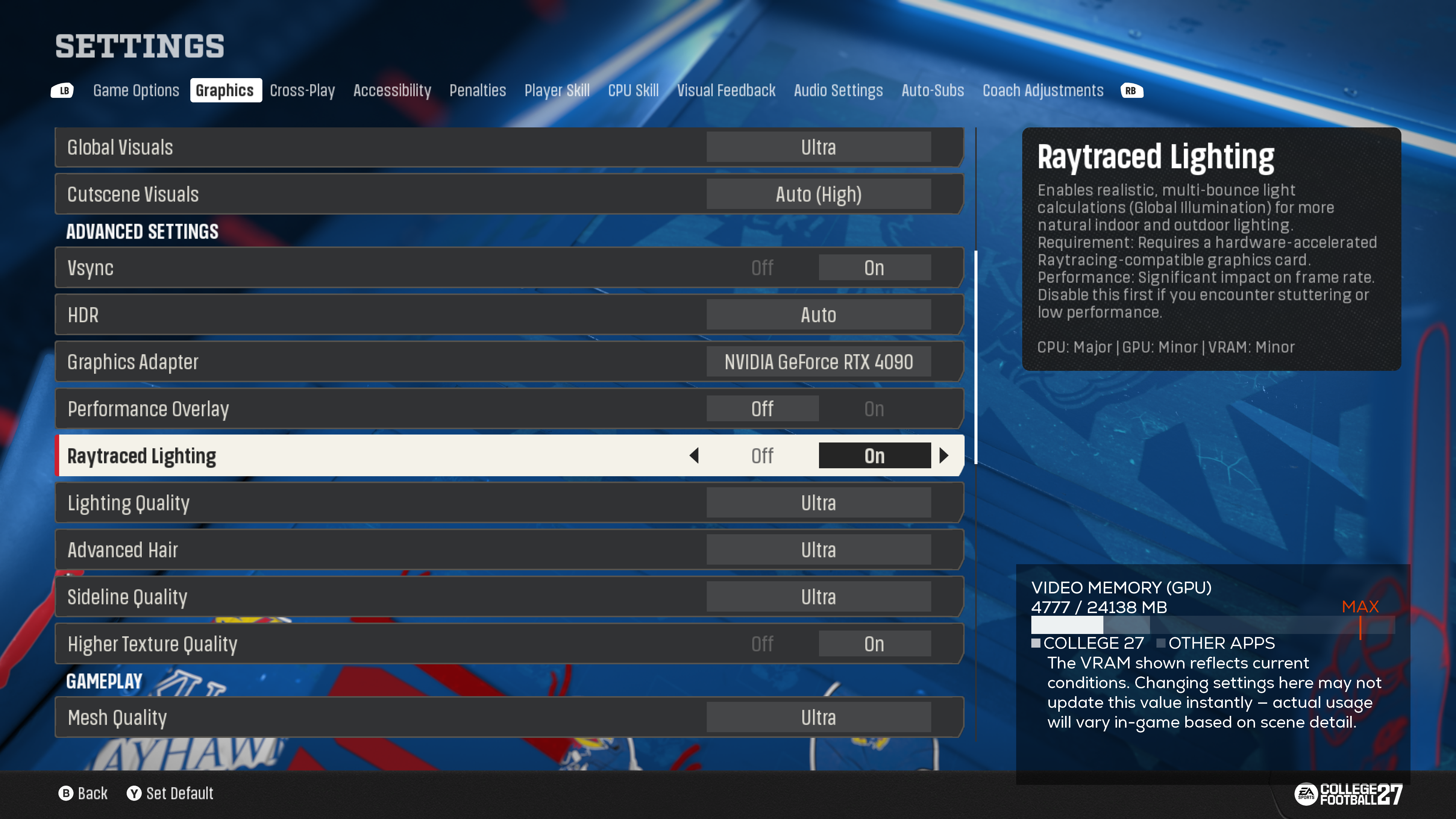1456x819 pixels.
Task: Click the right arrow on Raytraced Lighting
Action: pyautogui.click(x=944, y=455)
